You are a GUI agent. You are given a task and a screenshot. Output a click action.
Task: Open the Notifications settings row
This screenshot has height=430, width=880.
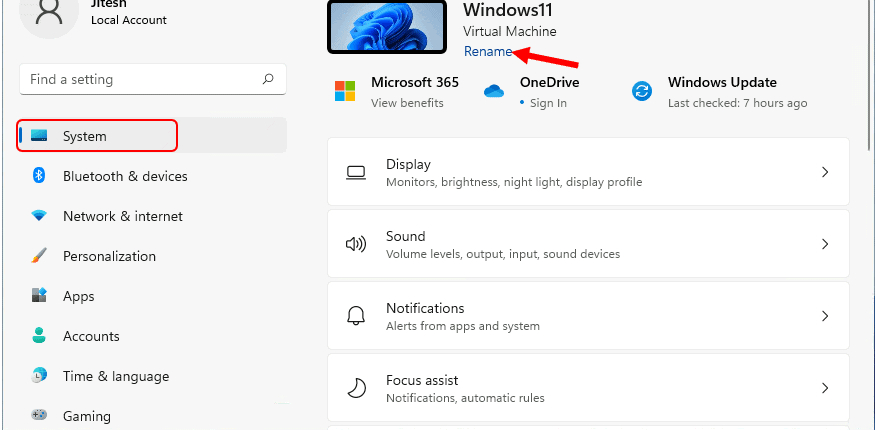[588, 315]
